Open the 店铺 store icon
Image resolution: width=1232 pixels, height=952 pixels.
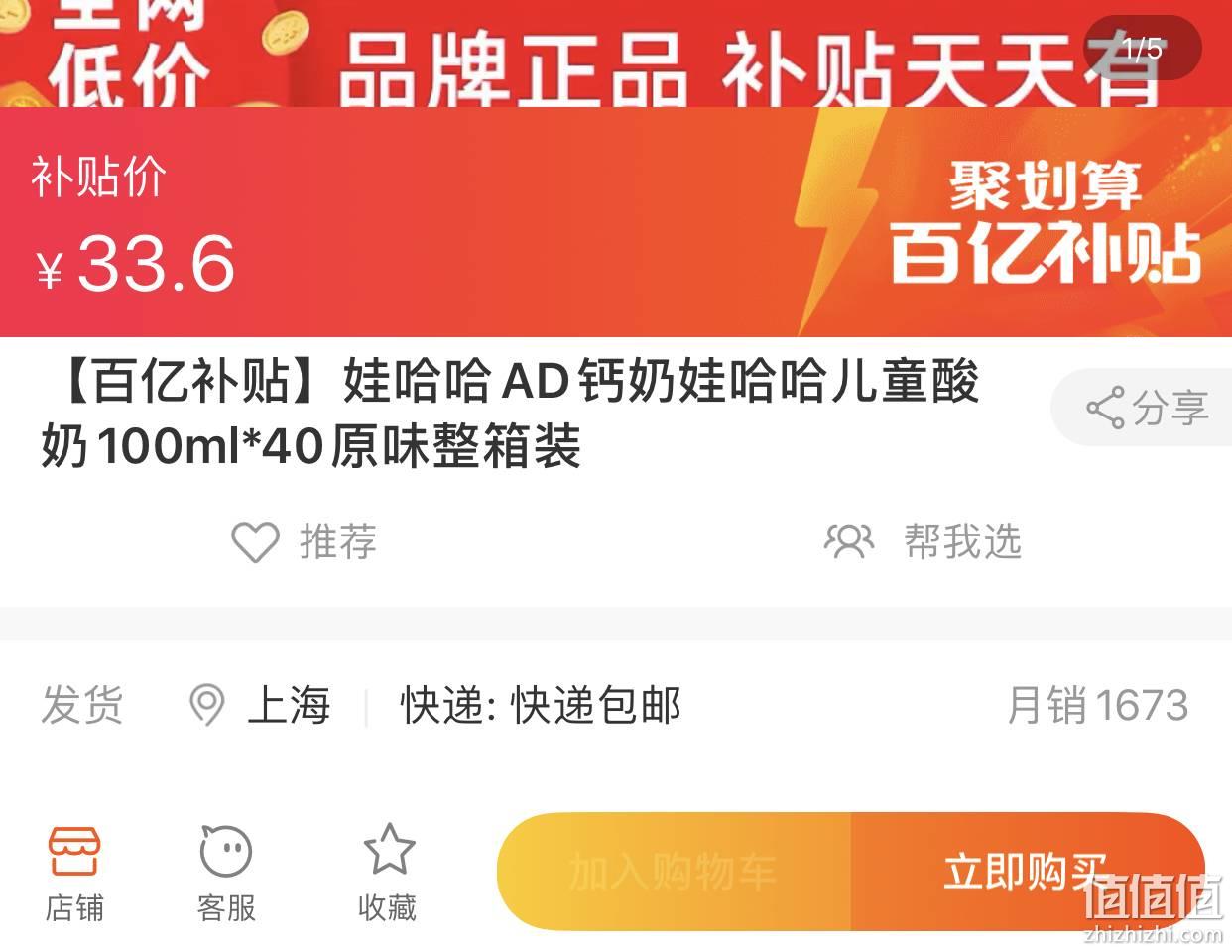(x=74, y=851)
